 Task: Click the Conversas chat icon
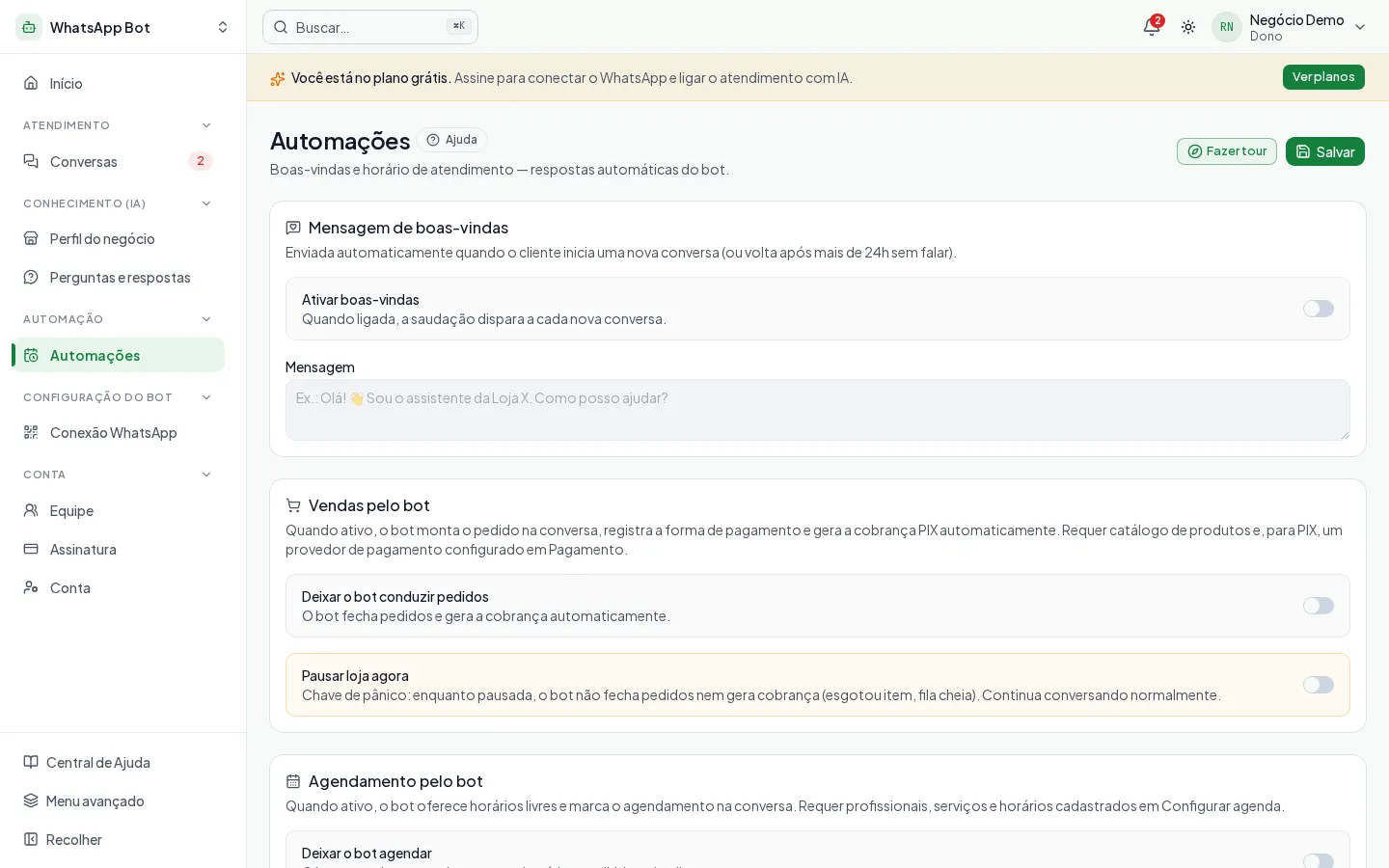coord(31,161)
